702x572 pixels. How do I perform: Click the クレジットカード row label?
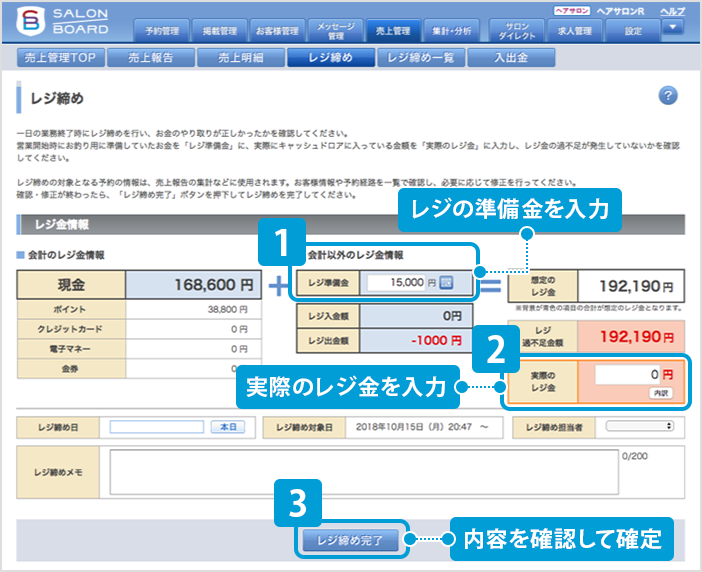click(70, 329)
